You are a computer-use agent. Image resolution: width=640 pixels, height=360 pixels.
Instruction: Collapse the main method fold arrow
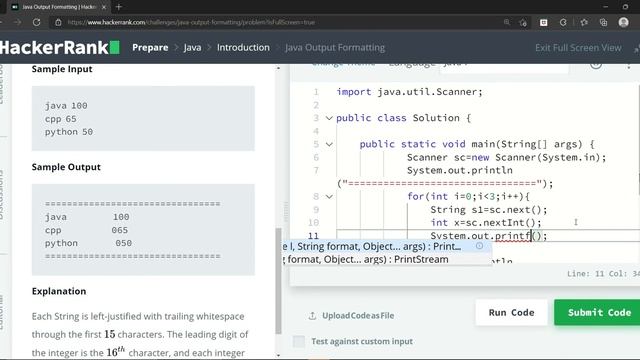tap(329, 144)
